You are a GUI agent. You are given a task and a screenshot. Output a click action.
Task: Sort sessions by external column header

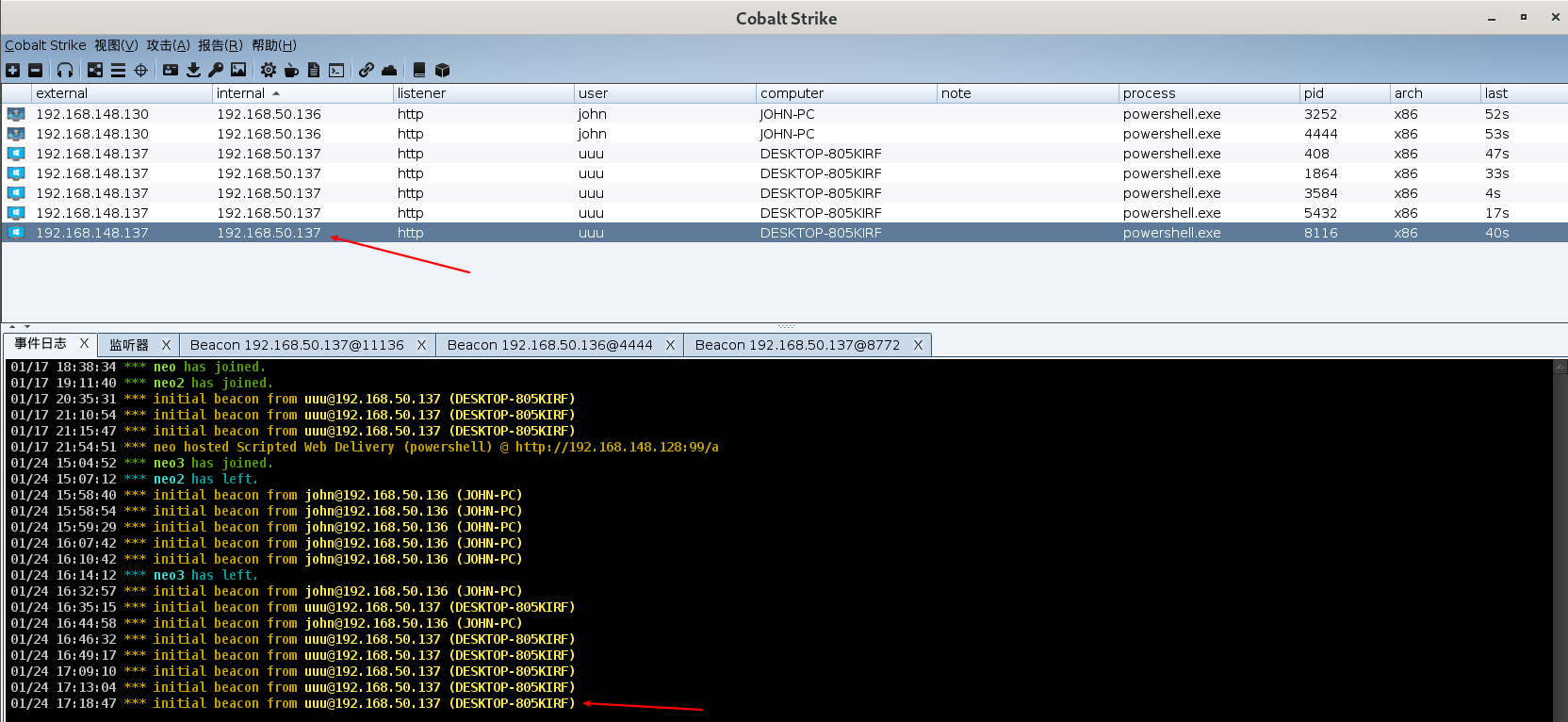pyautogui.click(x=122, y=93)
